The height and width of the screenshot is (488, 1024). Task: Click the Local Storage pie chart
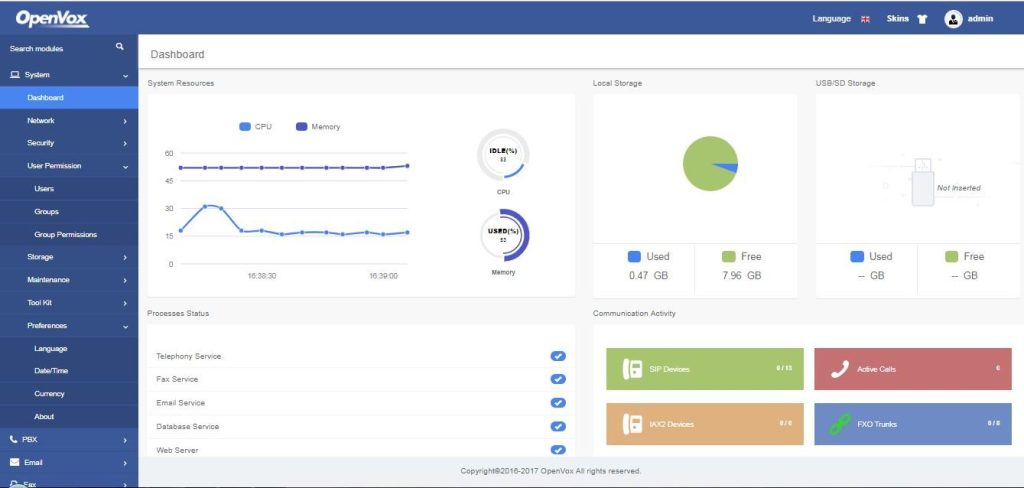pyautogui.click(x=711, y=163)
